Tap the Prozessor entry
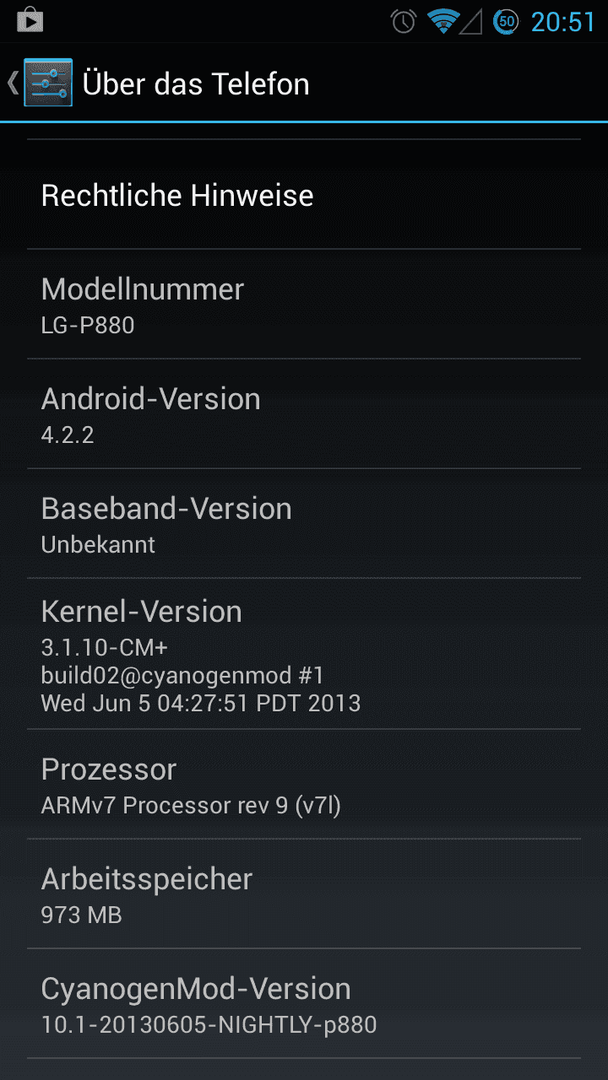This screenshot has width=608, height=1080. pos(304,784)
